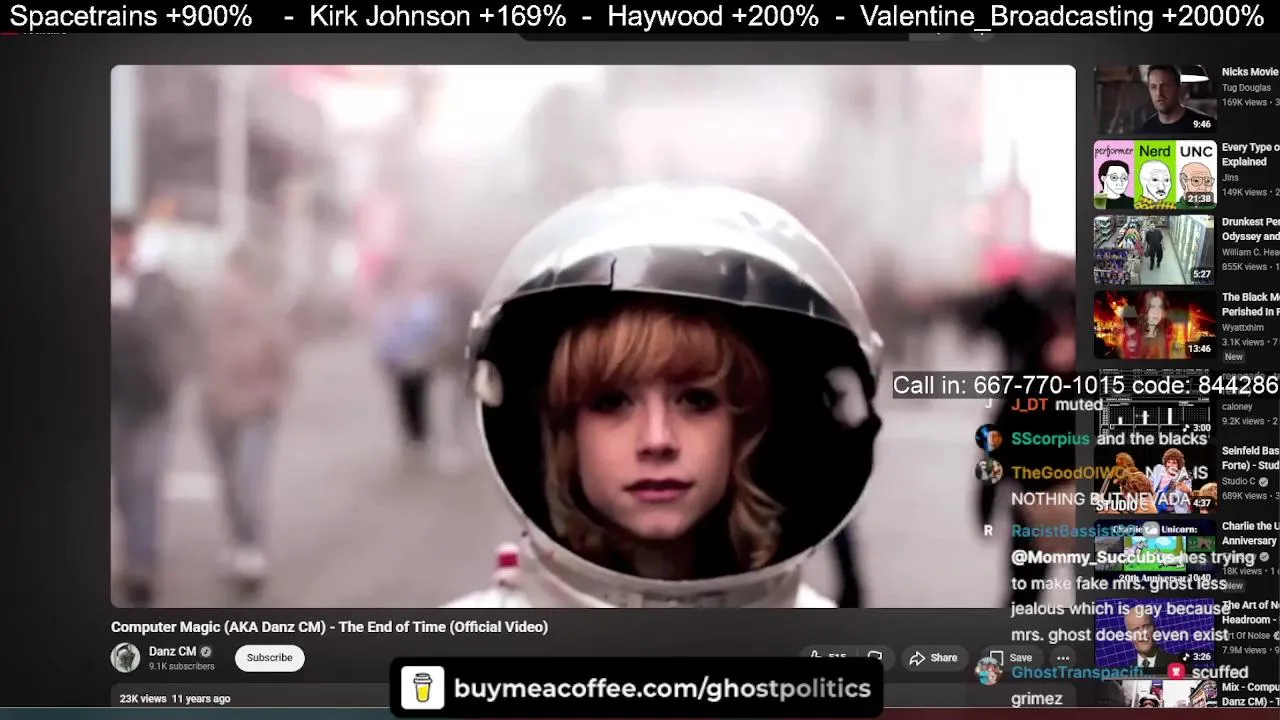Click The Black M... Perished video title

(1250, 304)
